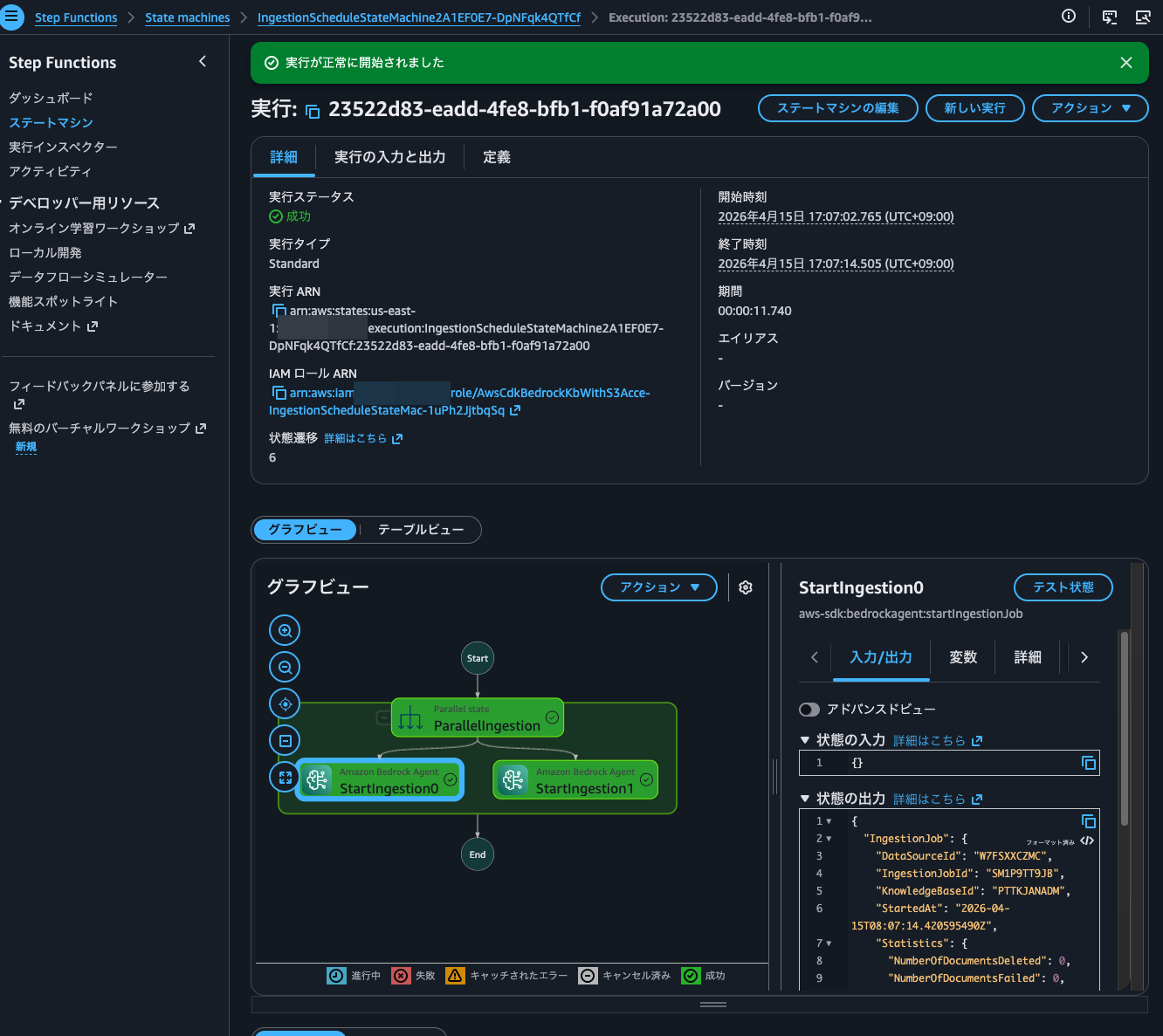The width and height of the screenshot is (1163, 1036).
Task: Open the hamburger navigation menu icon
Action: pos(12,17)
